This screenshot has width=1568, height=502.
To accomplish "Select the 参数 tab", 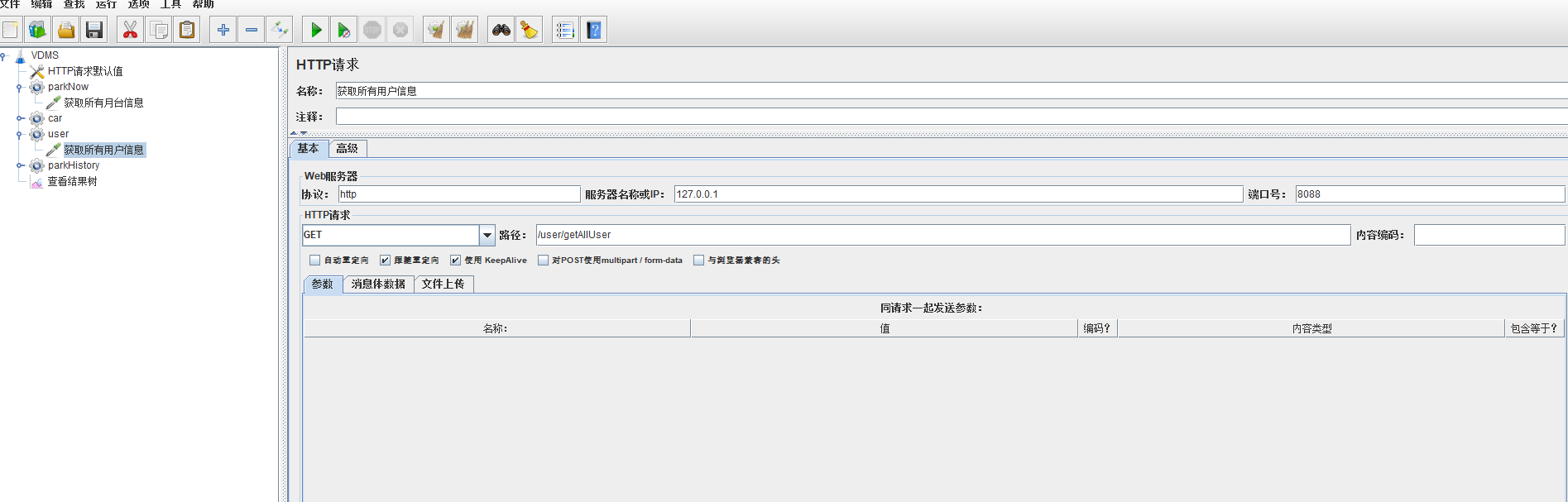I will (x=323, y=284).
